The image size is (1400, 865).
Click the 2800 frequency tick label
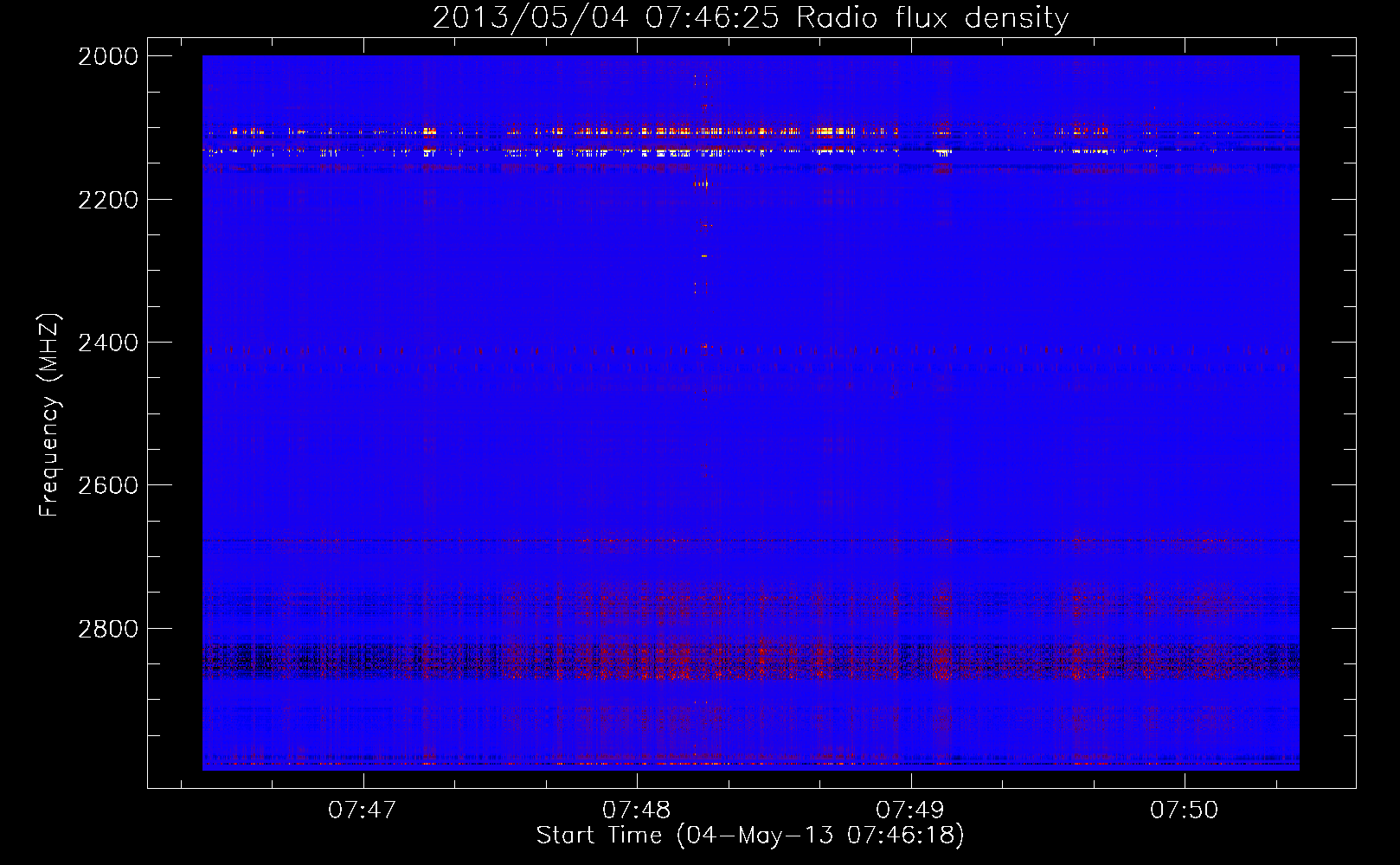[x=108, y=628]
